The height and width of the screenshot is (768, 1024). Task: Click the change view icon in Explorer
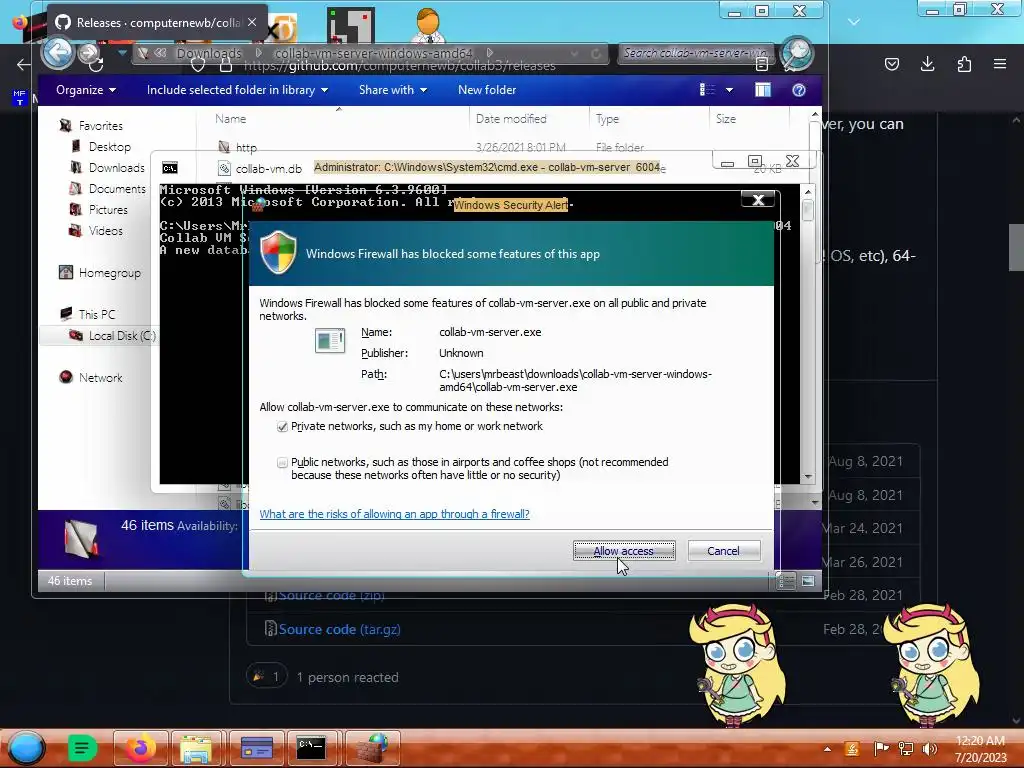tap(707, 90)
